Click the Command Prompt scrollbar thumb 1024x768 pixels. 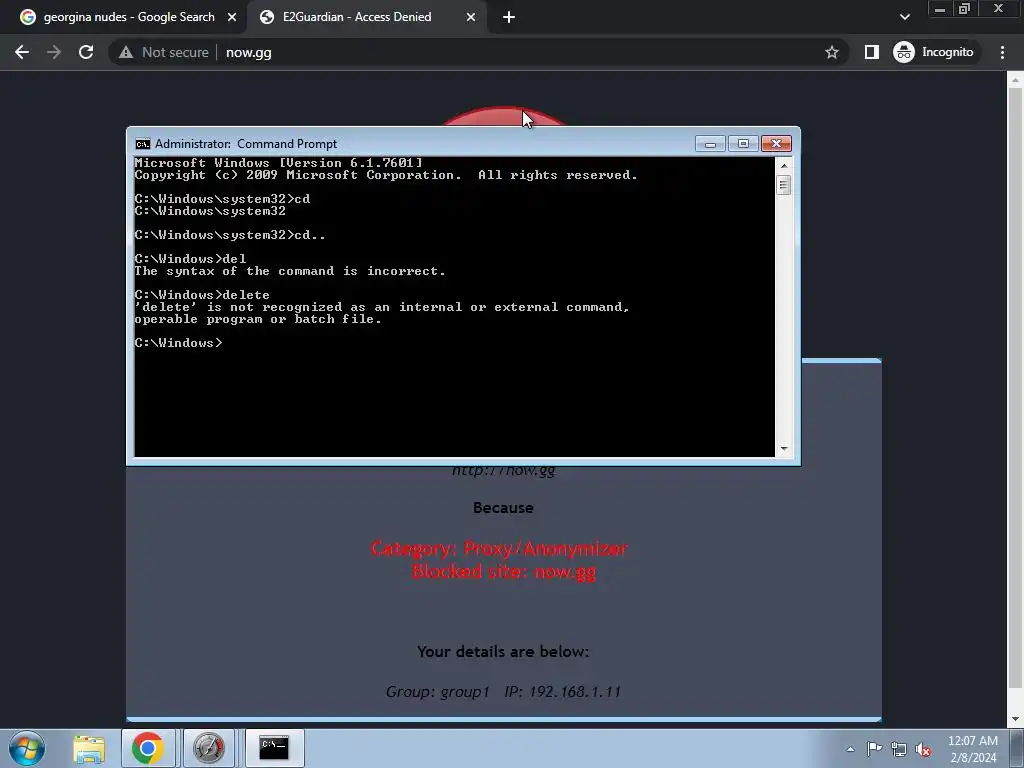point(784,185)
